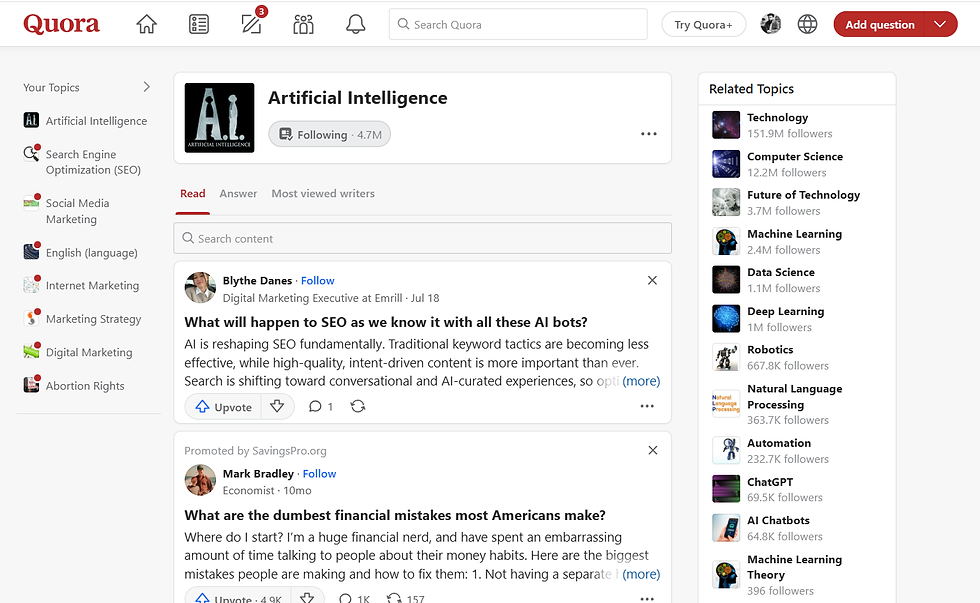Screen dimensions: 980x603
Task: Click the Try Quora+ button
Action: click(x=703, y=24)
